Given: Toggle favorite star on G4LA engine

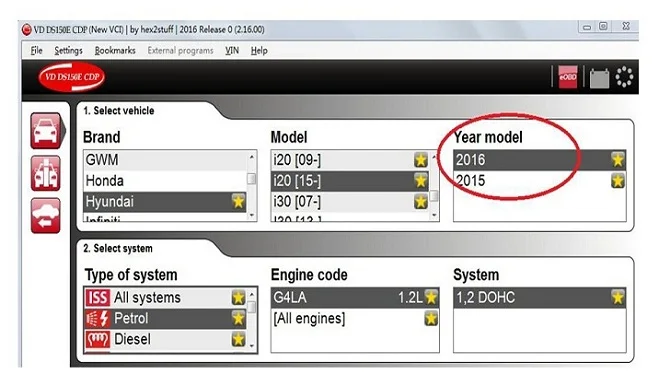Looking at the screenshot, I should 431,297.
